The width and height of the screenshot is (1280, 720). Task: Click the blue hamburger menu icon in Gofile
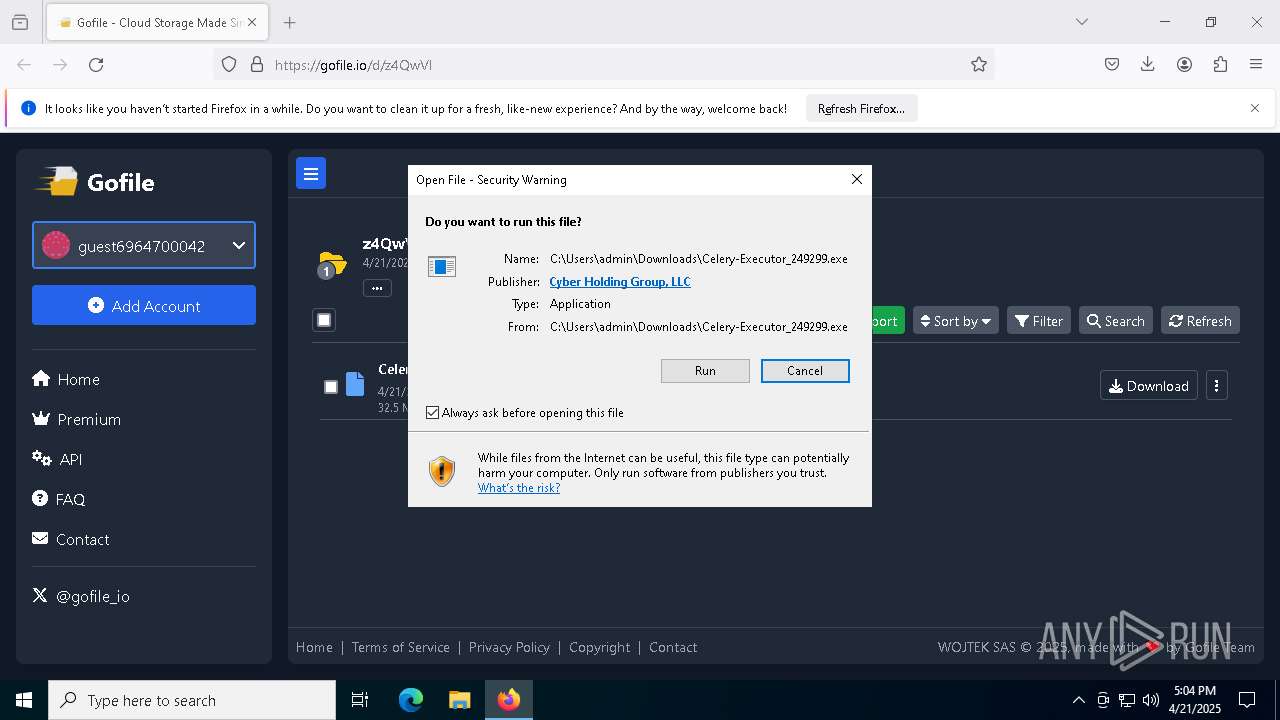point(311,174)
